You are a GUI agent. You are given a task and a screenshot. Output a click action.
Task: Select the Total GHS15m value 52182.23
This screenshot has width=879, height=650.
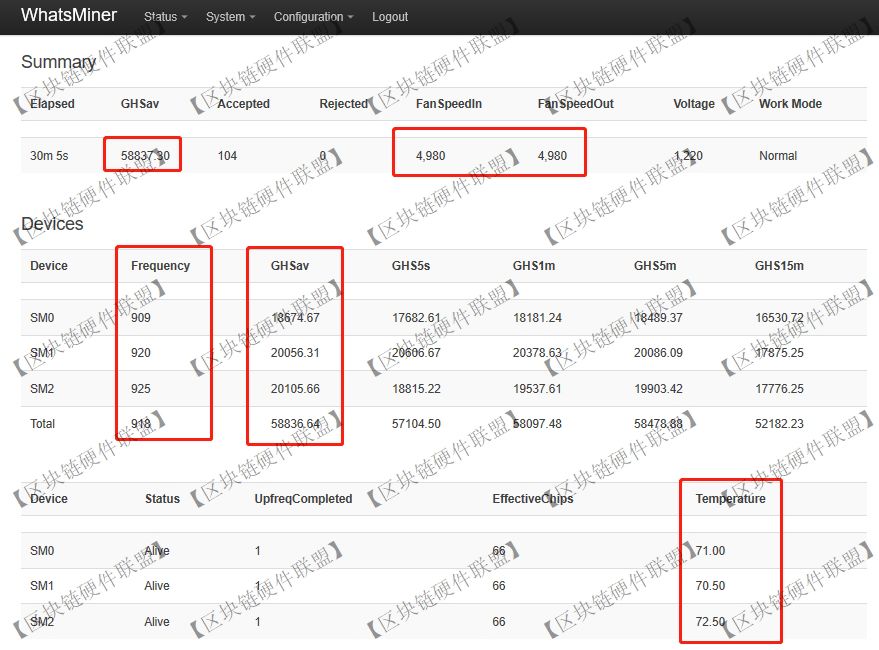pyautogui.click(x=779, y=424)
